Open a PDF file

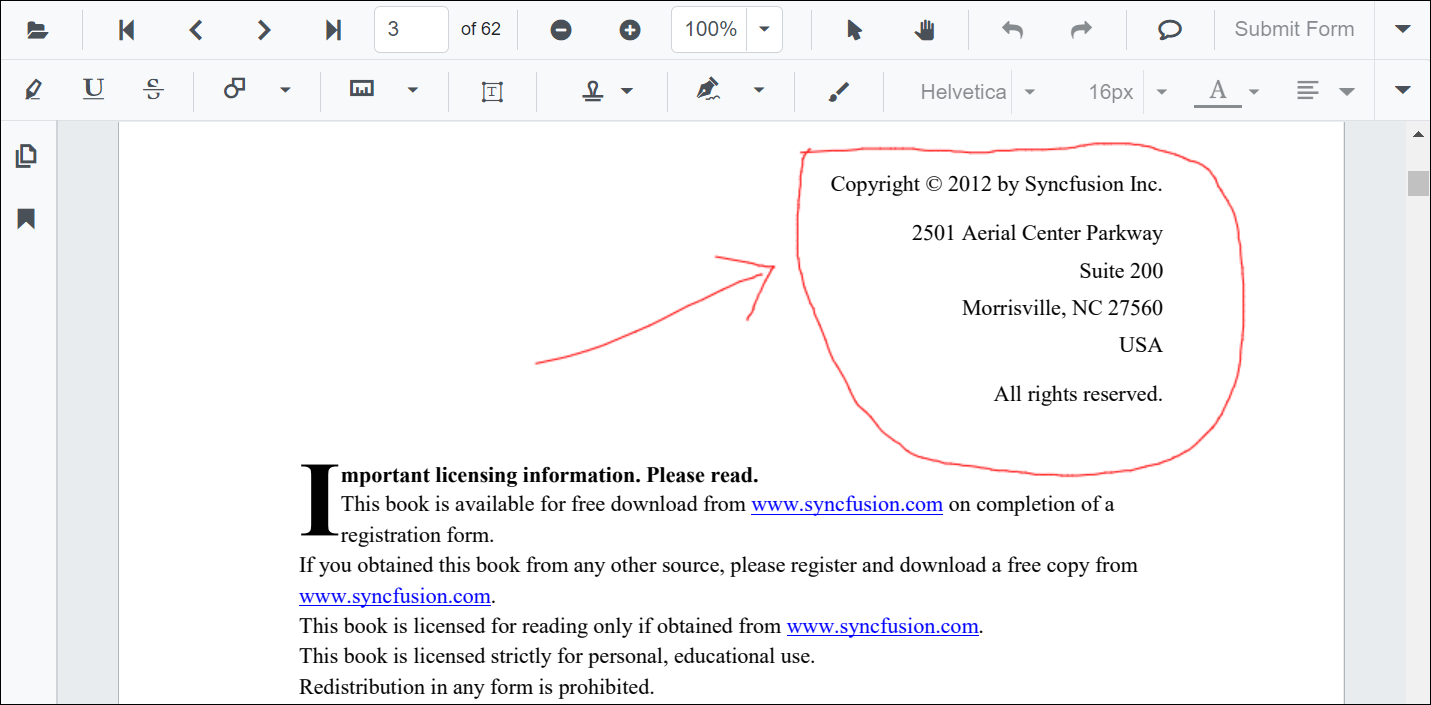click(x=38, y=29)
